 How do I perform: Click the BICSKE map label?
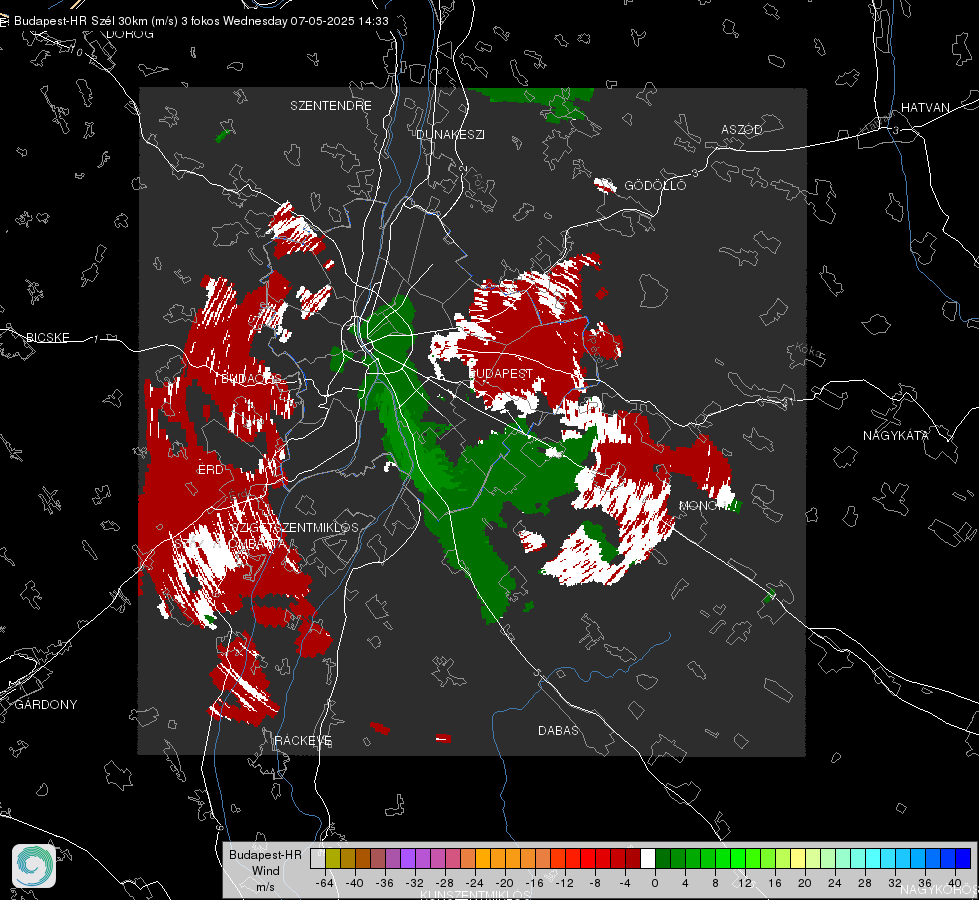pos(47,338)
